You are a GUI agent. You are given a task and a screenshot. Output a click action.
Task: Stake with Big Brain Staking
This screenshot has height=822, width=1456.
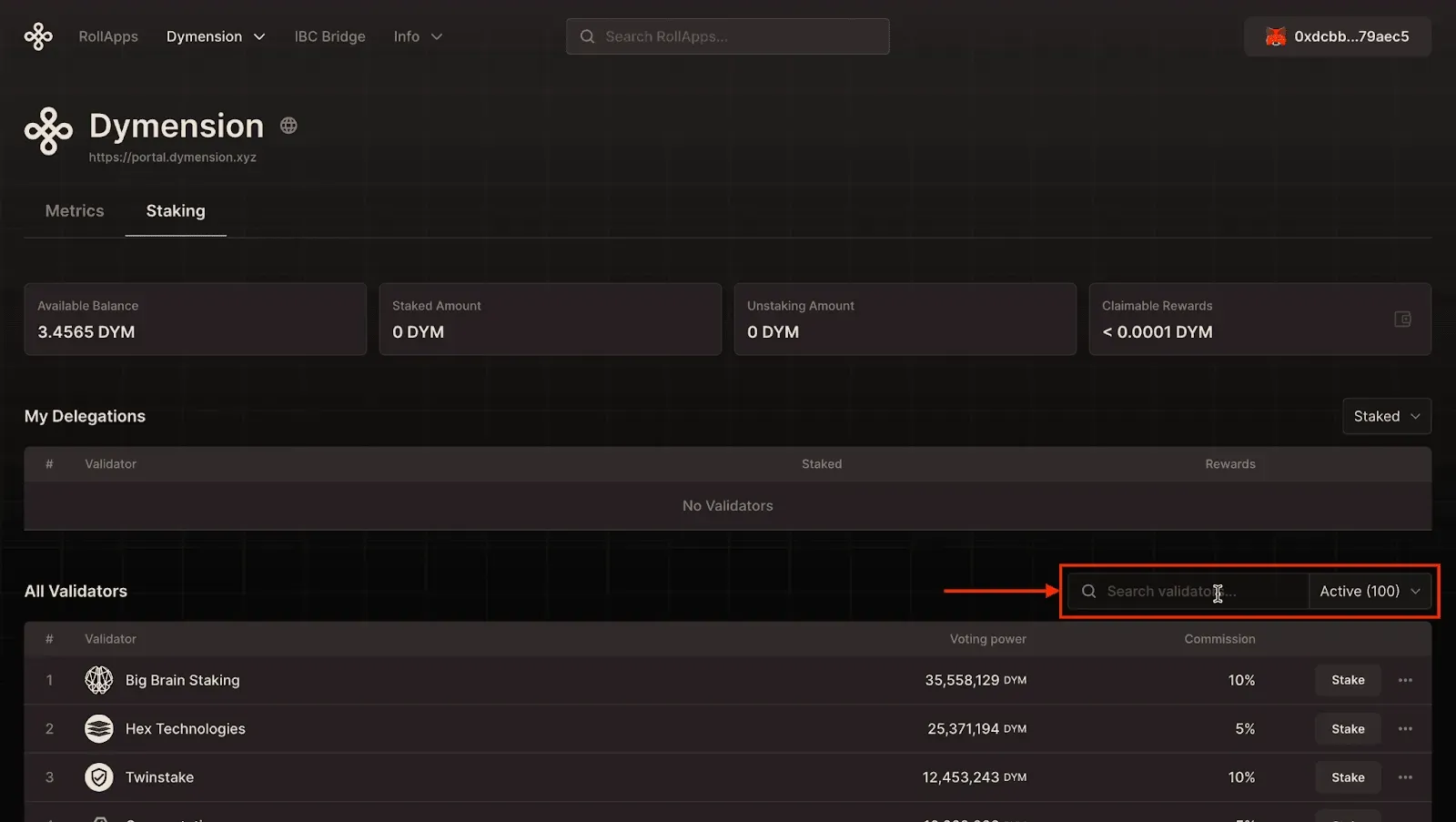coord(1348,680)
